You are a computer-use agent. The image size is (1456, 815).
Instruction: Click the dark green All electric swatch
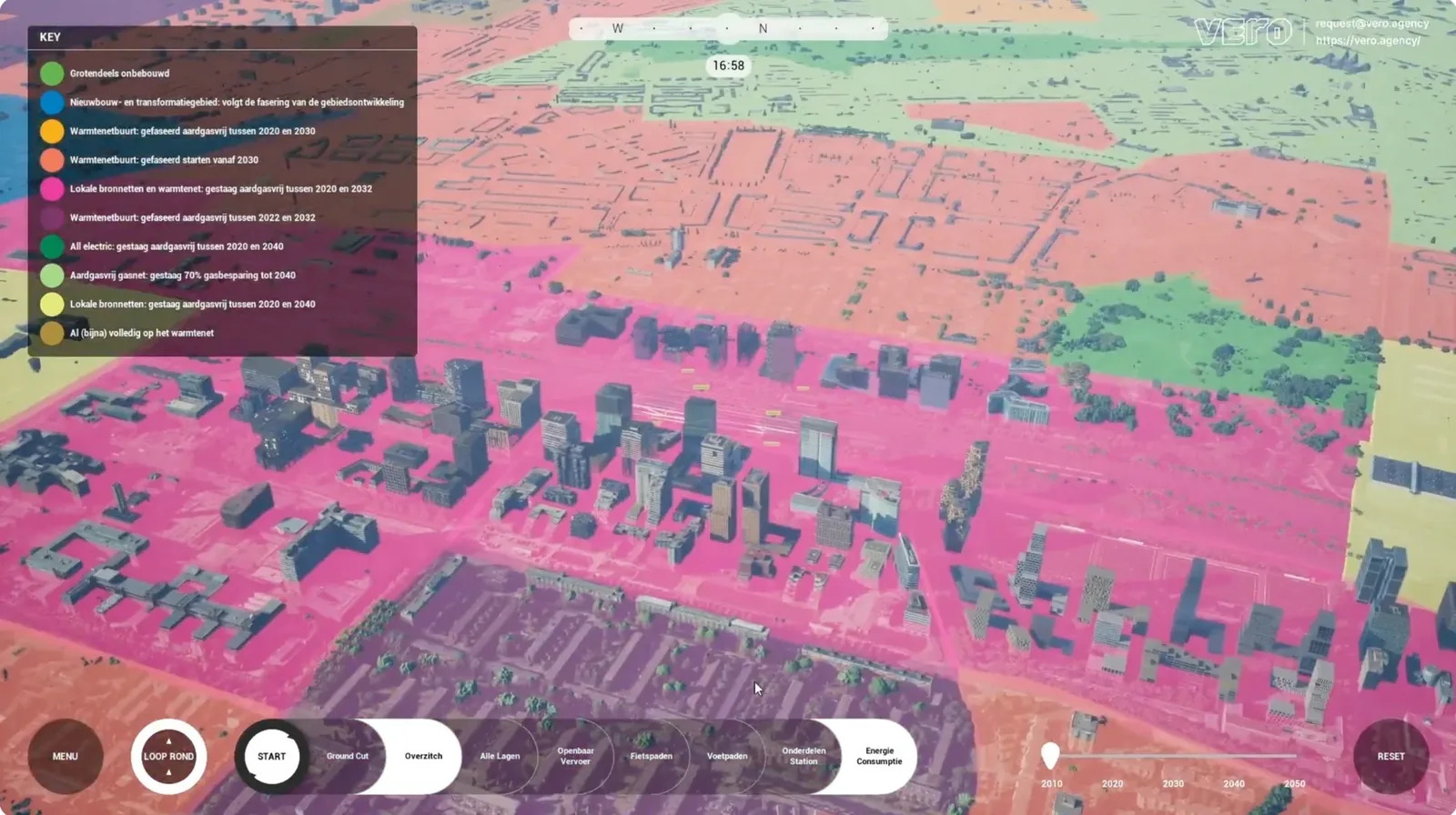(52, 247)
